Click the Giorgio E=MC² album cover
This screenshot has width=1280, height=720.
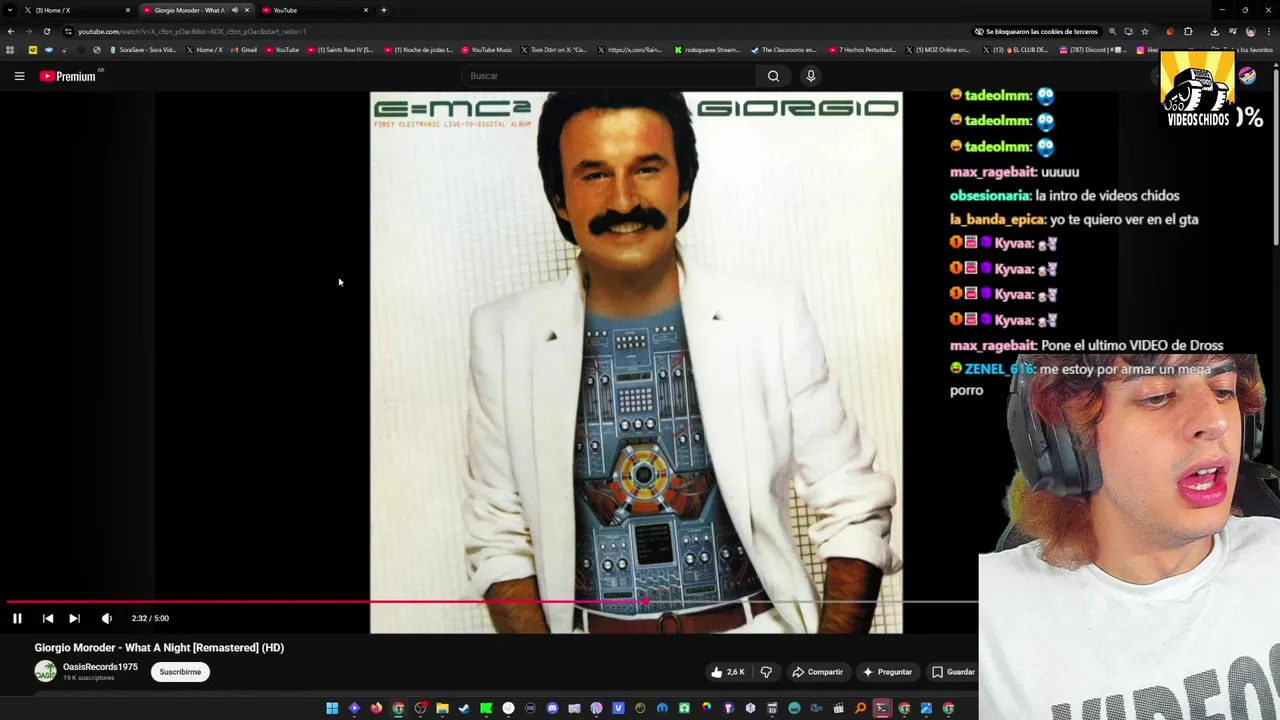coord(636,362)
